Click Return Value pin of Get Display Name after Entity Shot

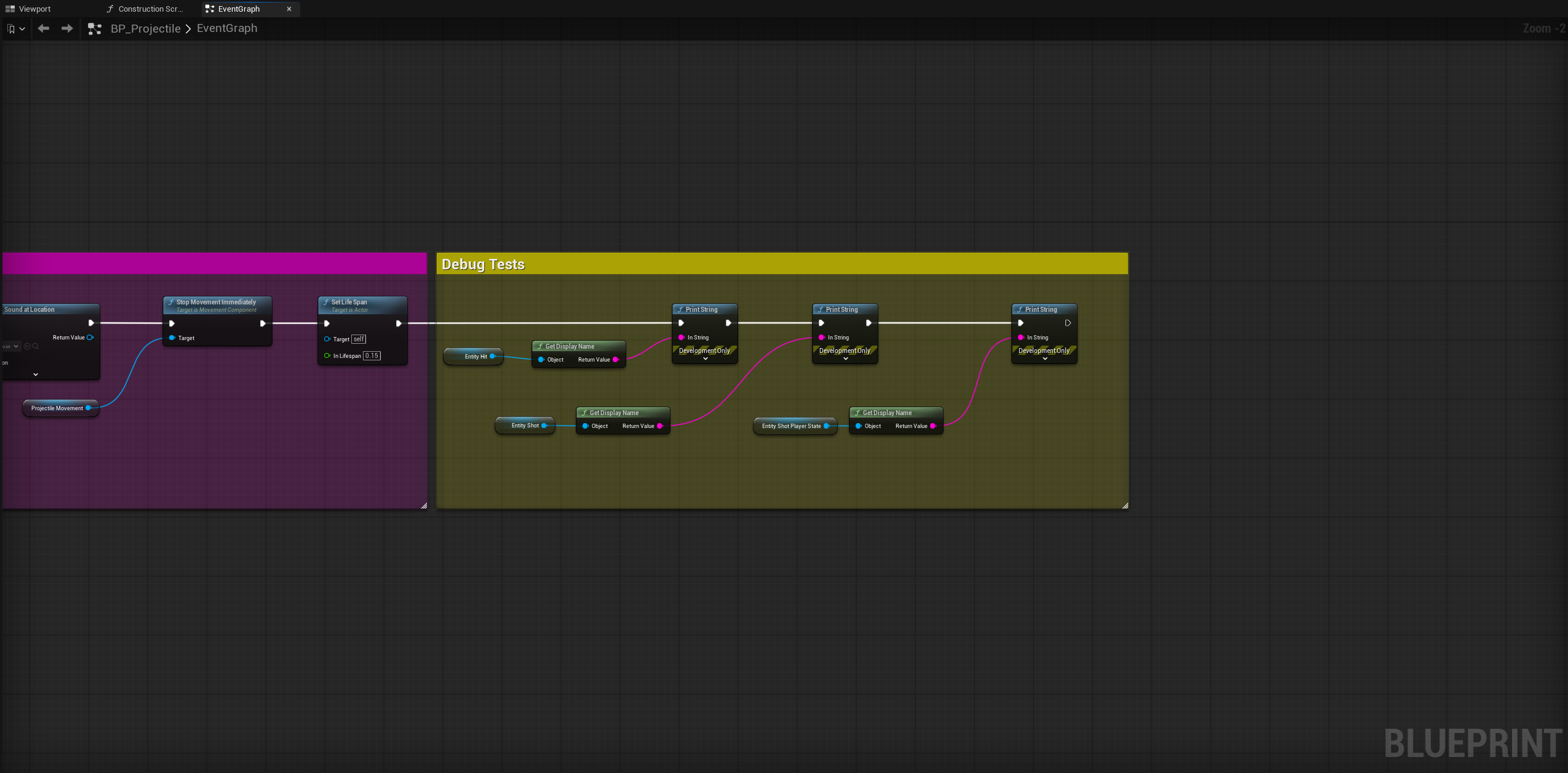(659, 426)
